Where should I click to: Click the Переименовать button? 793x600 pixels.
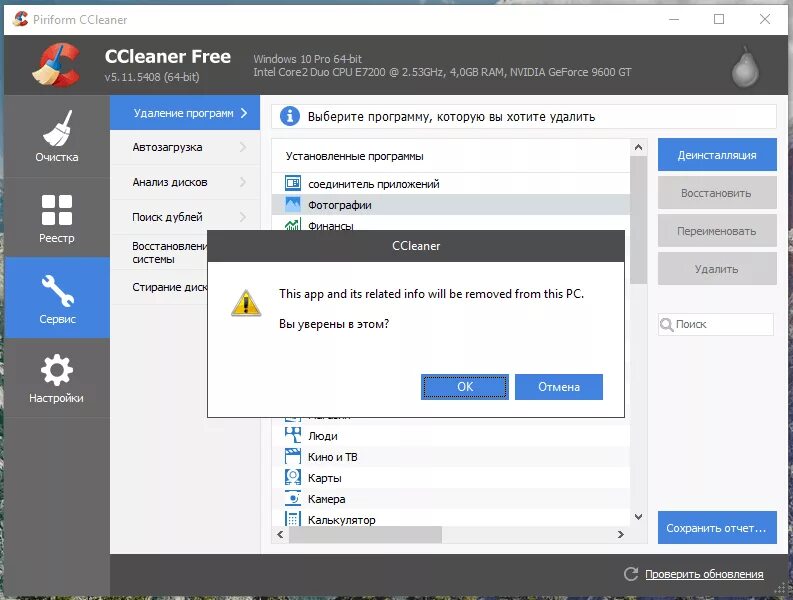(717, 231)
